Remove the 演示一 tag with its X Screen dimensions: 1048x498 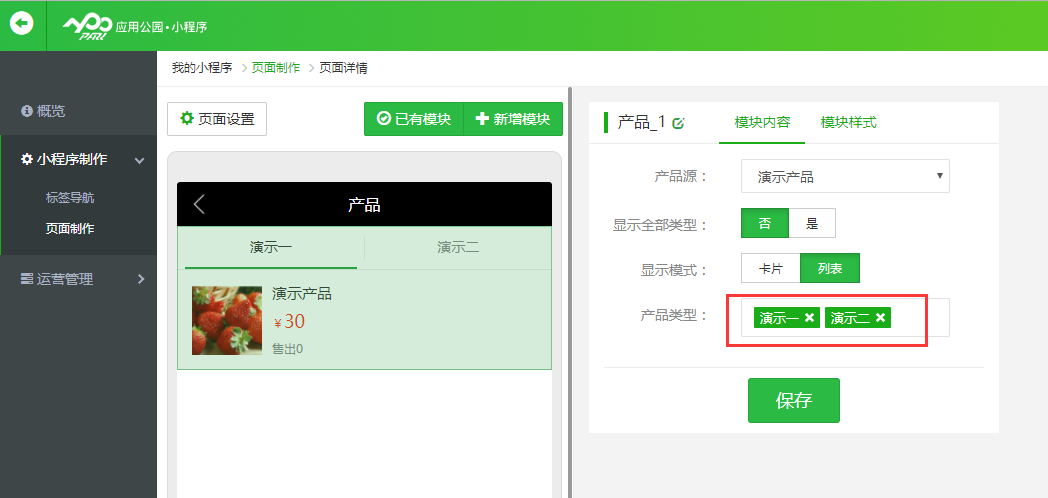pos(809,318)
